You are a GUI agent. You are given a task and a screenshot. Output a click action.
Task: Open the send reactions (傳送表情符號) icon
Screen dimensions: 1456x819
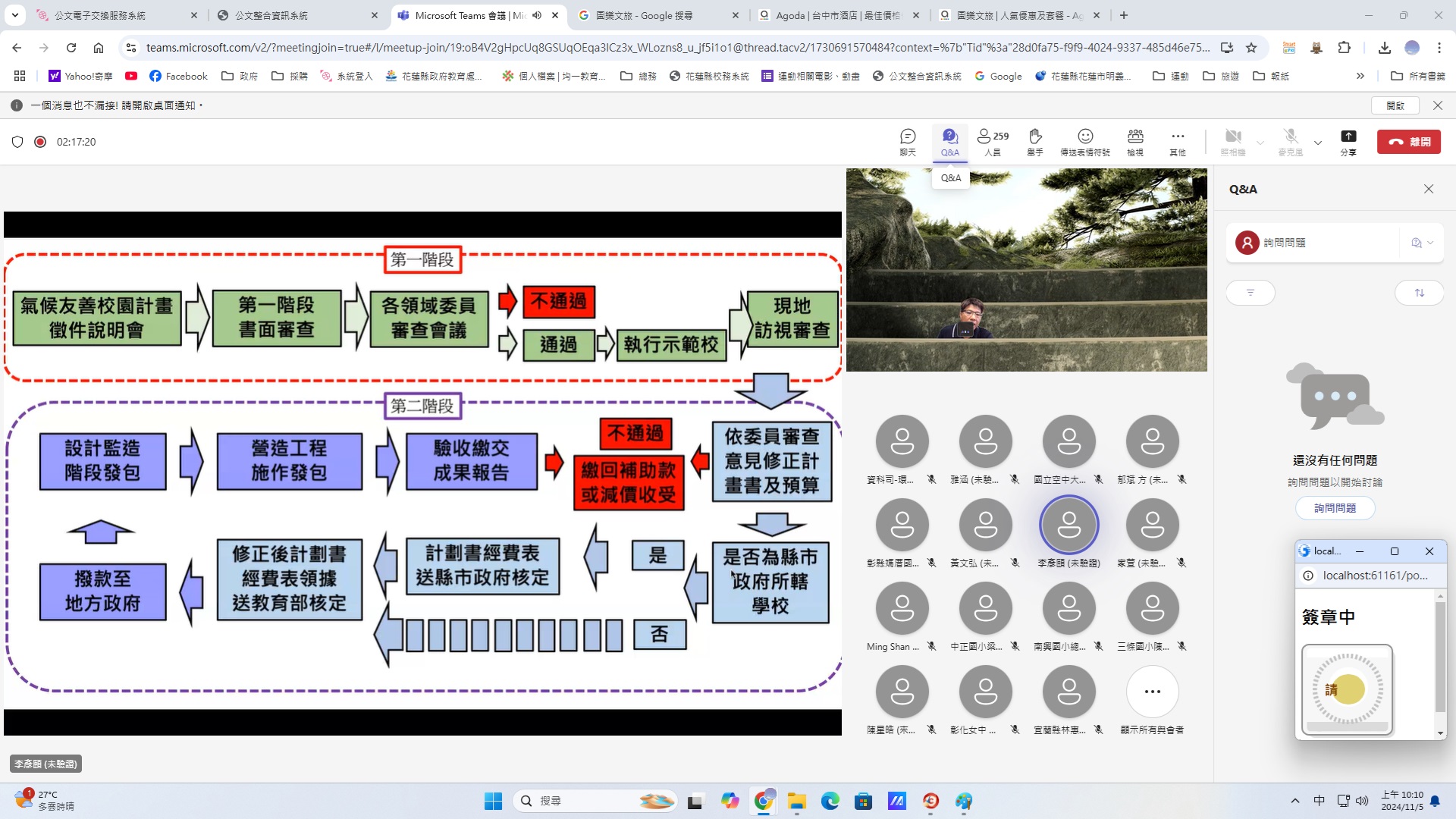pos(1084,141)
